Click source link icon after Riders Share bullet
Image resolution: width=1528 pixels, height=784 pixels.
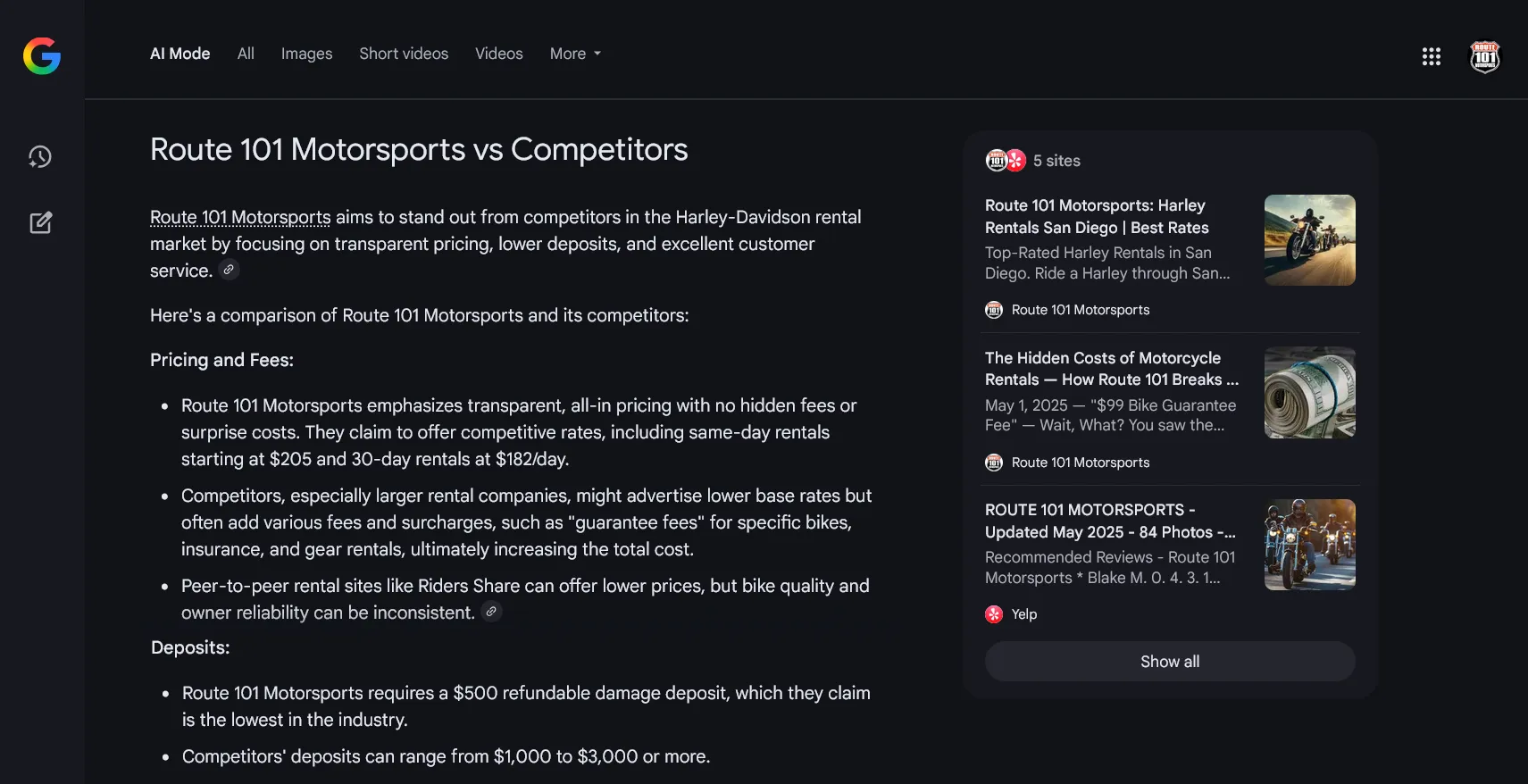point(491,612)
